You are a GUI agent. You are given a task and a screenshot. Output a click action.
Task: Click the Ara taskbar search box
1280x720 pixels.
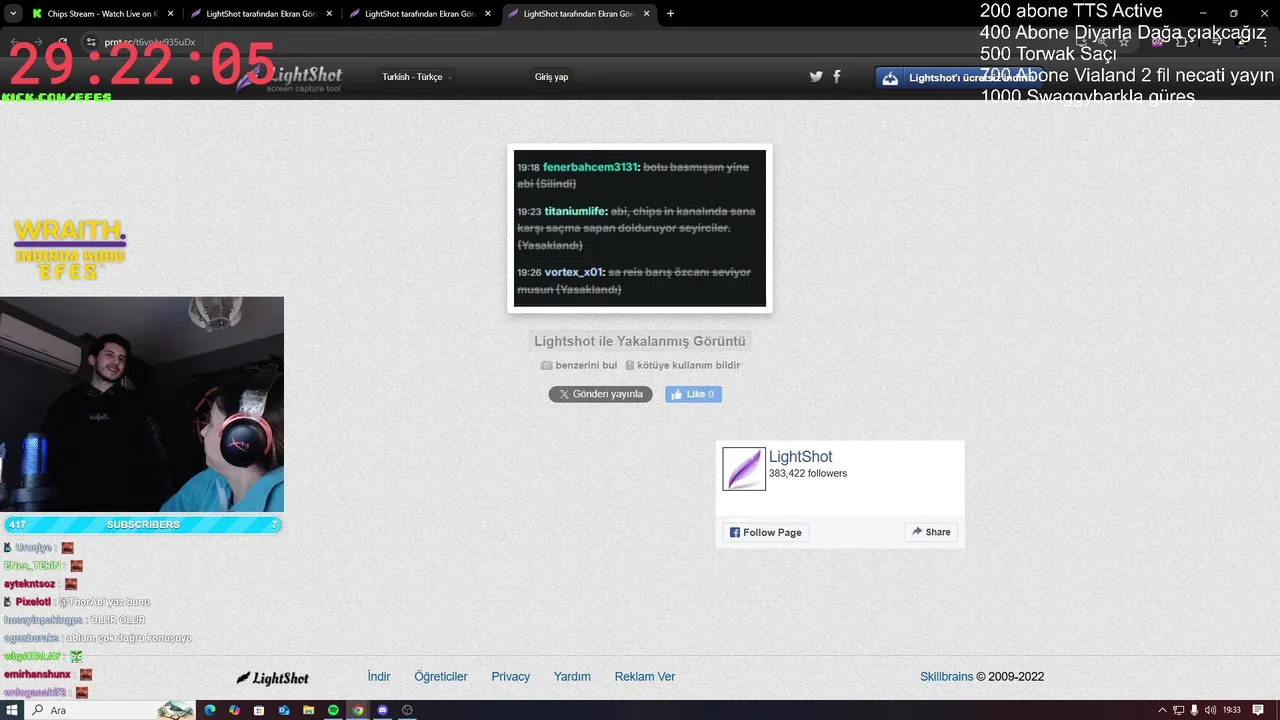click(110, 710)
